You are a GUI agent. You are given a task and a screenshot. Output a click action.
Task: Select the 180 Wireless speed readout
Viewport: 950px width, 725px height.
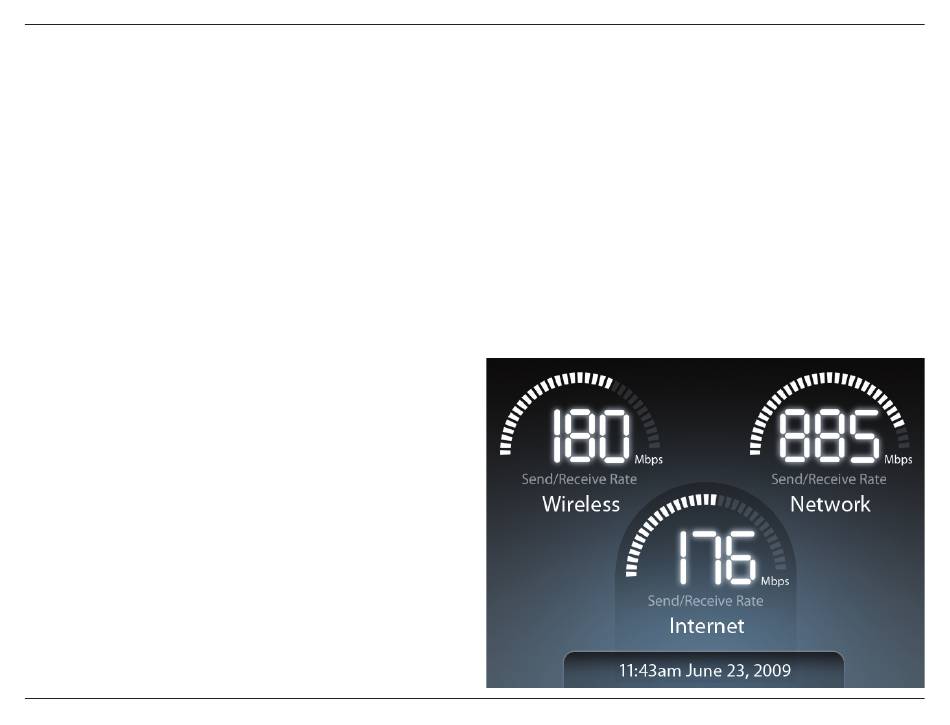click(x=591, y=435)
